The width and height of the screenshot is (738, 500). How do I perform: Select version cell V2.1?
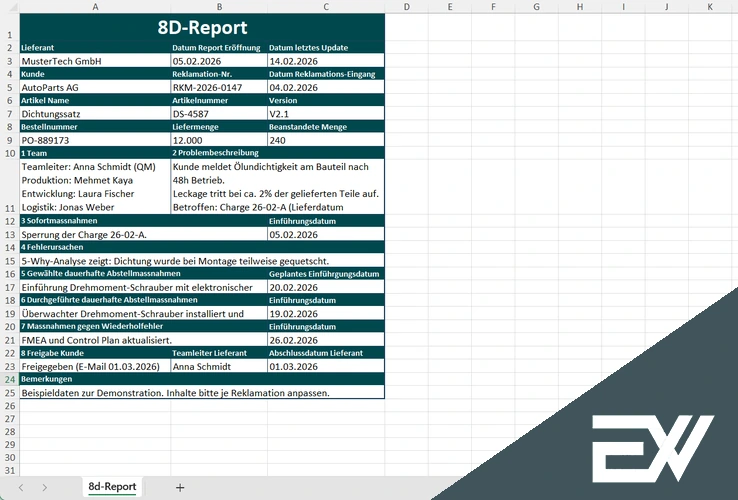pos(326,113)
